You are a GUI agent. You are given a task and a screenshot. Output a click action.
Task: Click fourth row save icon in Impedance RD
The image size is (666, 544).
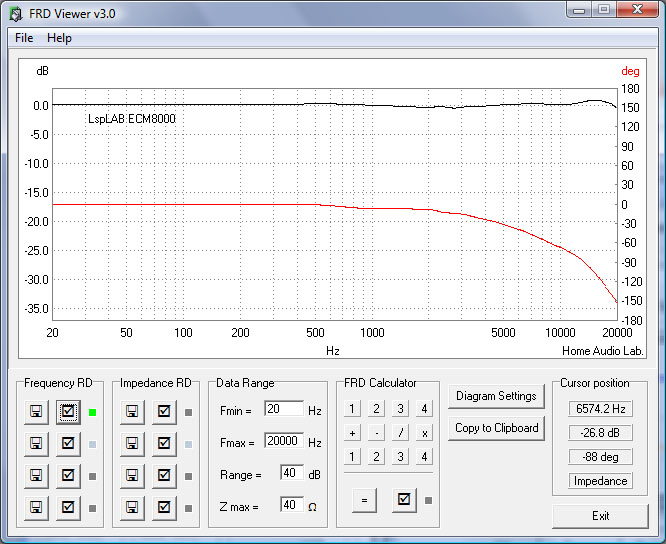[x=132, y=507]
